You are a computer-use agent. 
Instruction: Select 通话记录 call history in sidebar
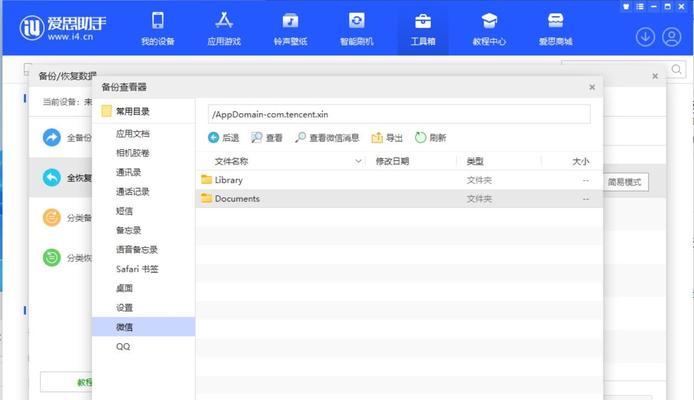coord(133,192)
